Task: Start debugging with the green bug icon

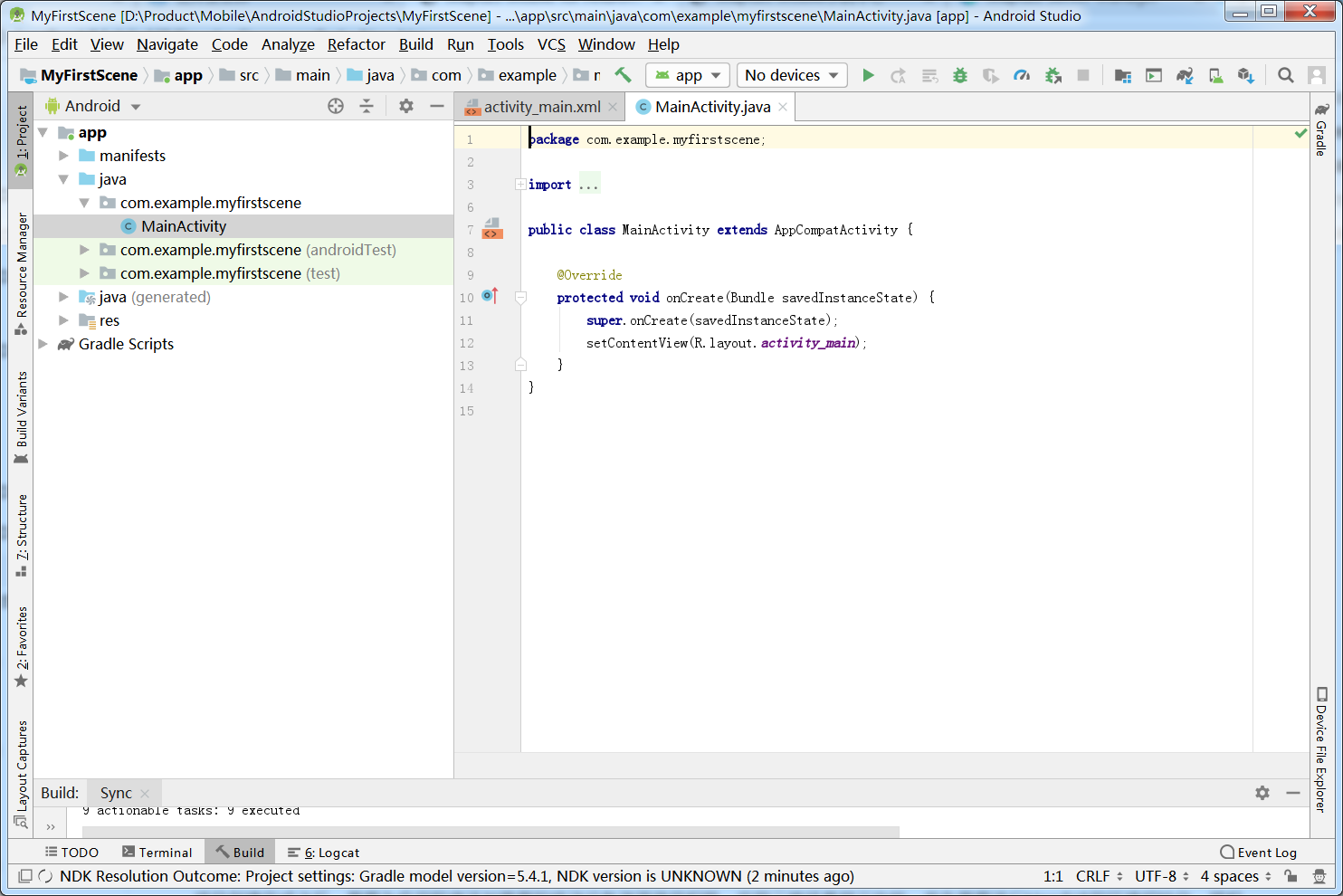Action: point(960,75)
